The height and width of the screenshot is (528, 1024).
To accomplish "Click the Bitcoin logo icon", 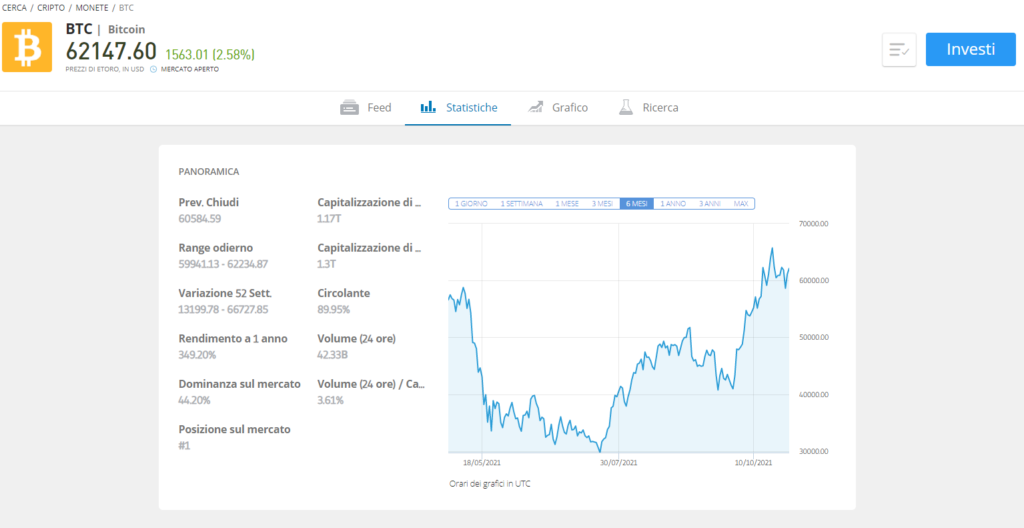I will click(27, 47).
